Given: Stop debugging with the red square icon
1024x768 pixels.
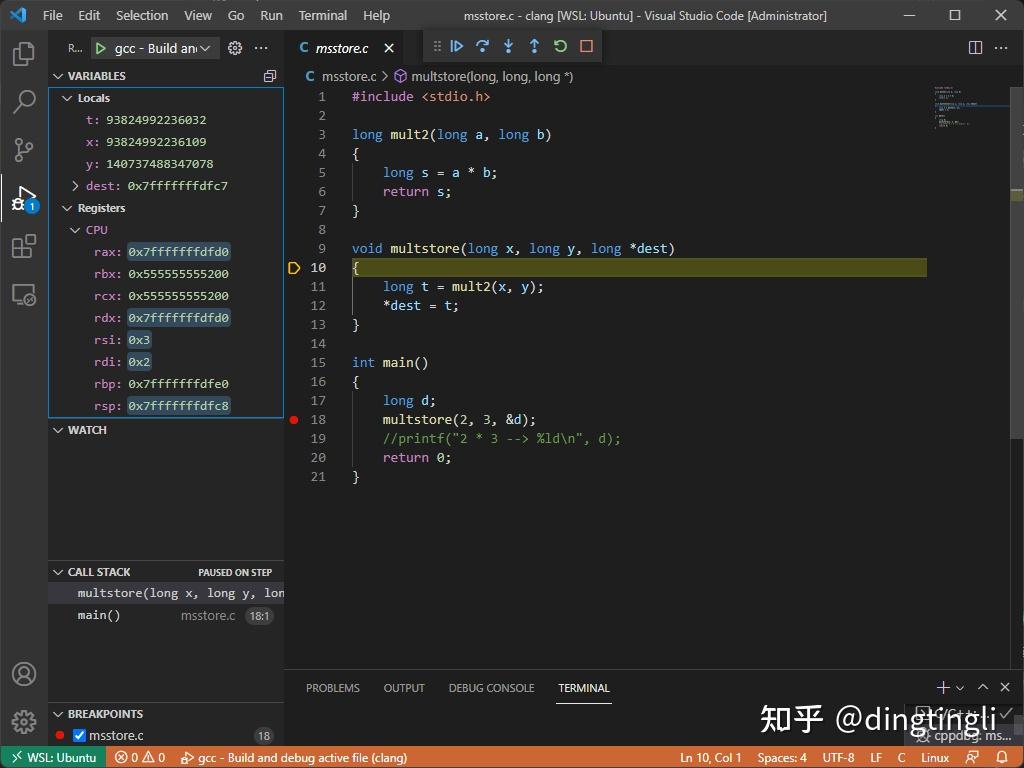Looking at the screenshot, I should [x=585, y=46].
